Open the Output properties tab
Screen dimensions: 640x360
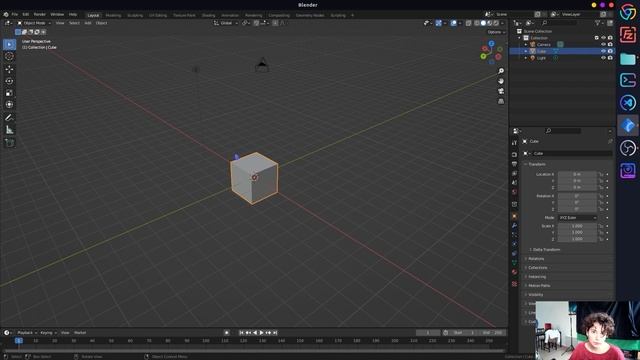tap(514, 164)
